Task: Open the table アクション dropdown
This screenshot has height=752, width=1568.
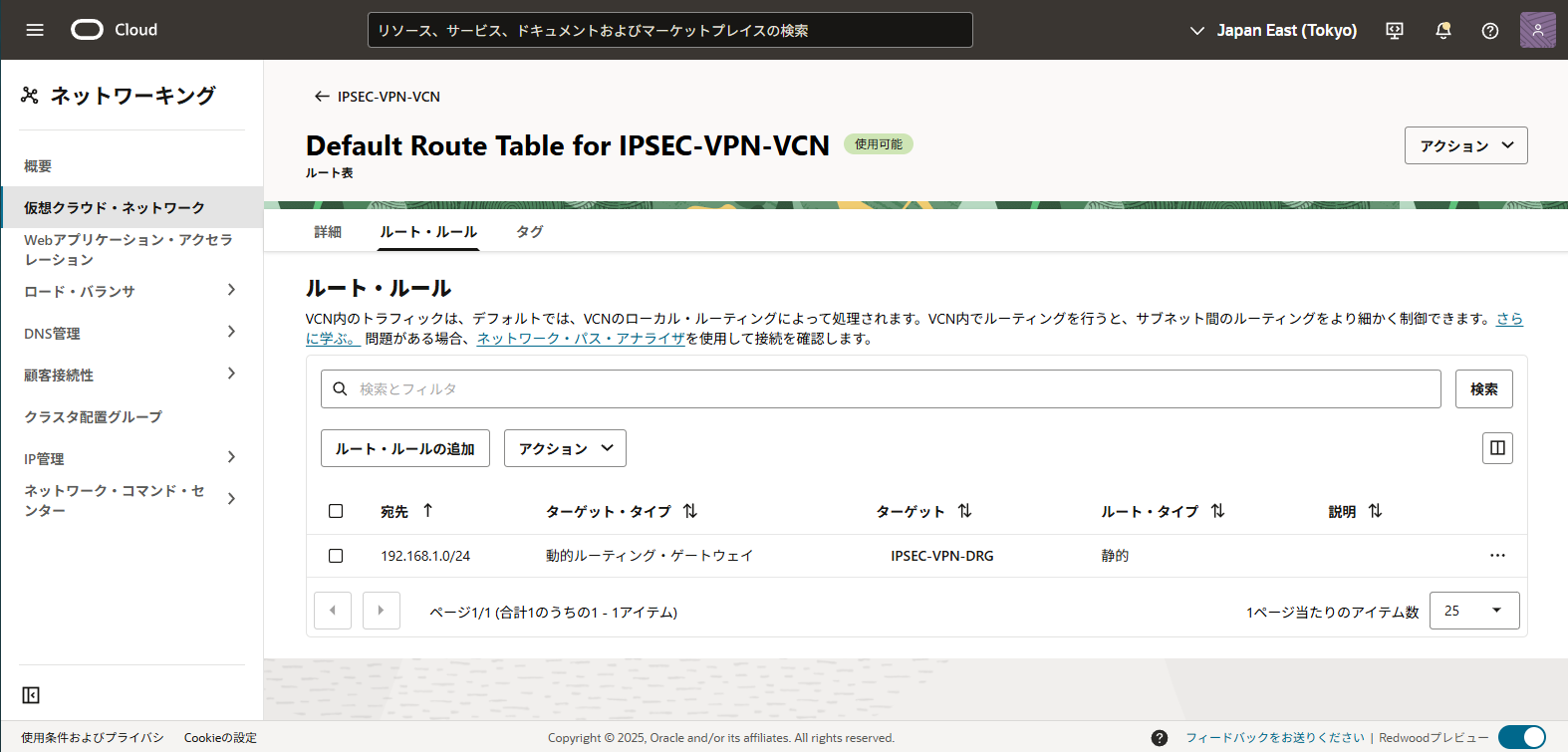Action: point(565,448)
